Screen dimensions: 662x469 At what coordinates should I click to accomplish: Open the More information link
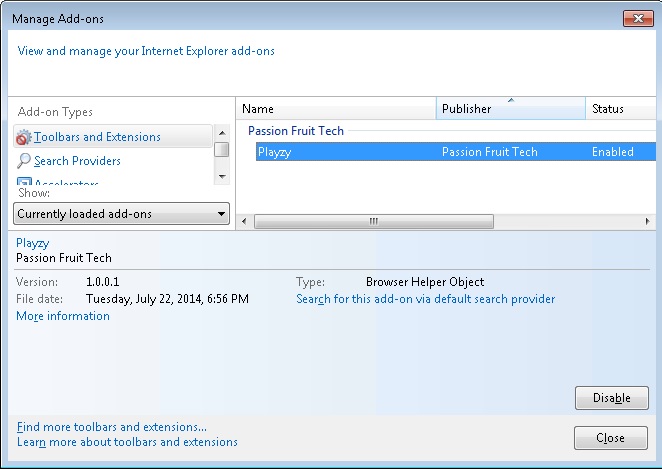[x=63, y=316]
